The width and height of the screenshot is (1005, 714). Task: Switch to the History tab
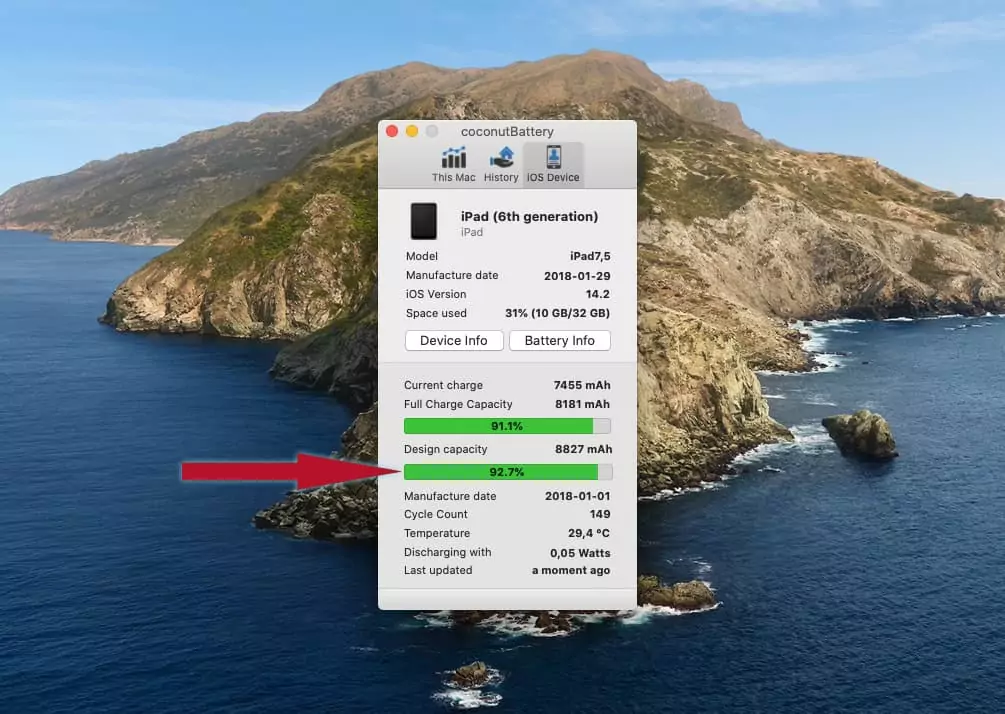tap(501, 165)
